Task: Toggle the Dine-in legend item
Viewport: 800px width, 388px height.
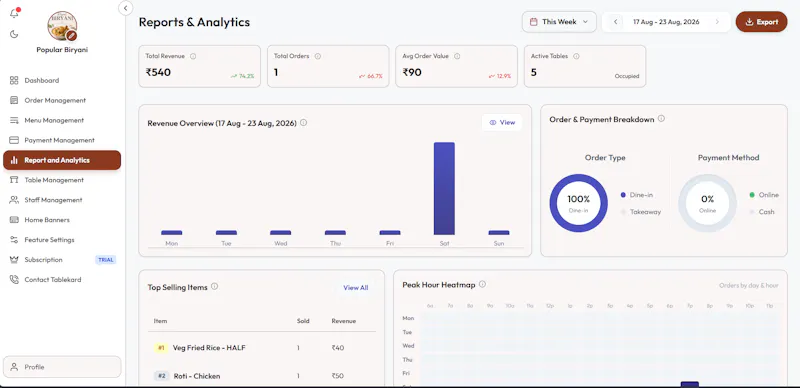Action: click(637, 195)
